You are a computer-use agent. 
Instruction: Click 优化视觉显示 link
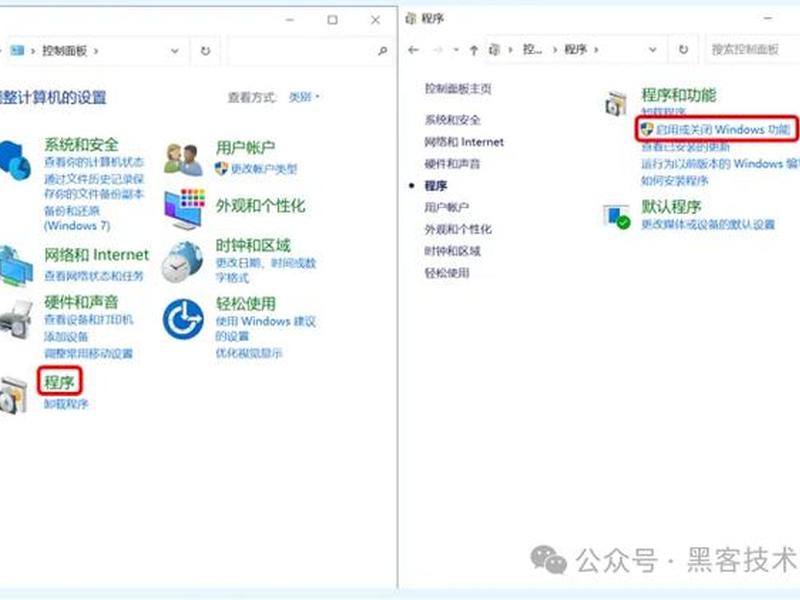point(248,353)
